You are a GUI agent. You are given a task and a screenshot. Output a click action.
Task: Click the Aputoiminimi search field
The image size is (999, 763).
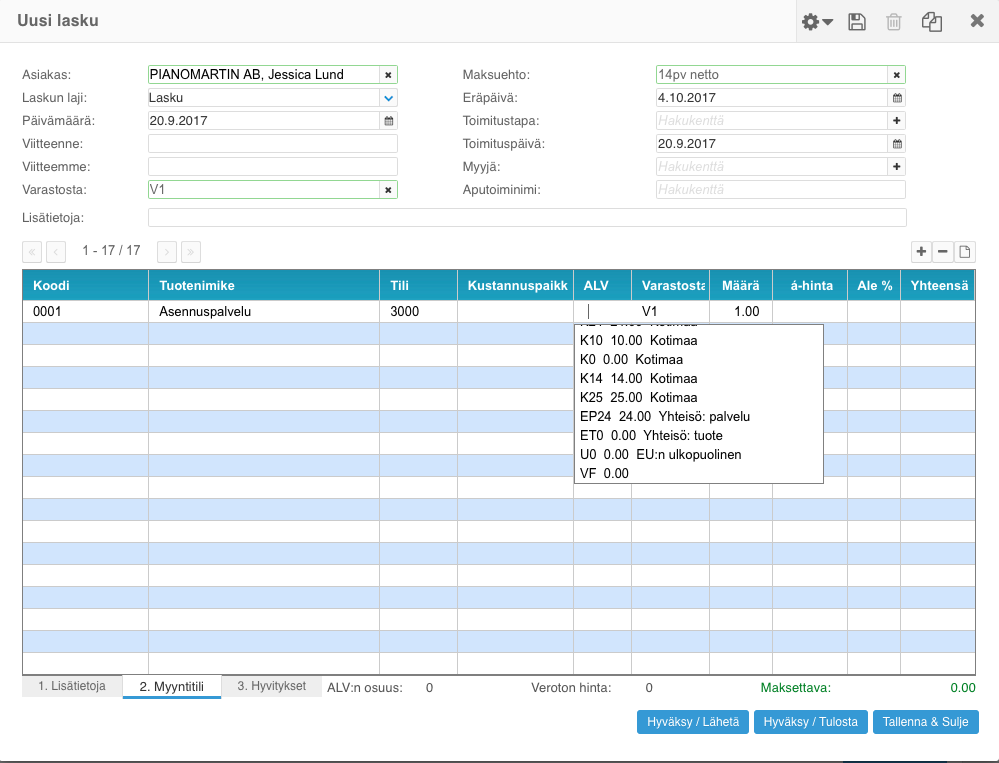[780, 190]
